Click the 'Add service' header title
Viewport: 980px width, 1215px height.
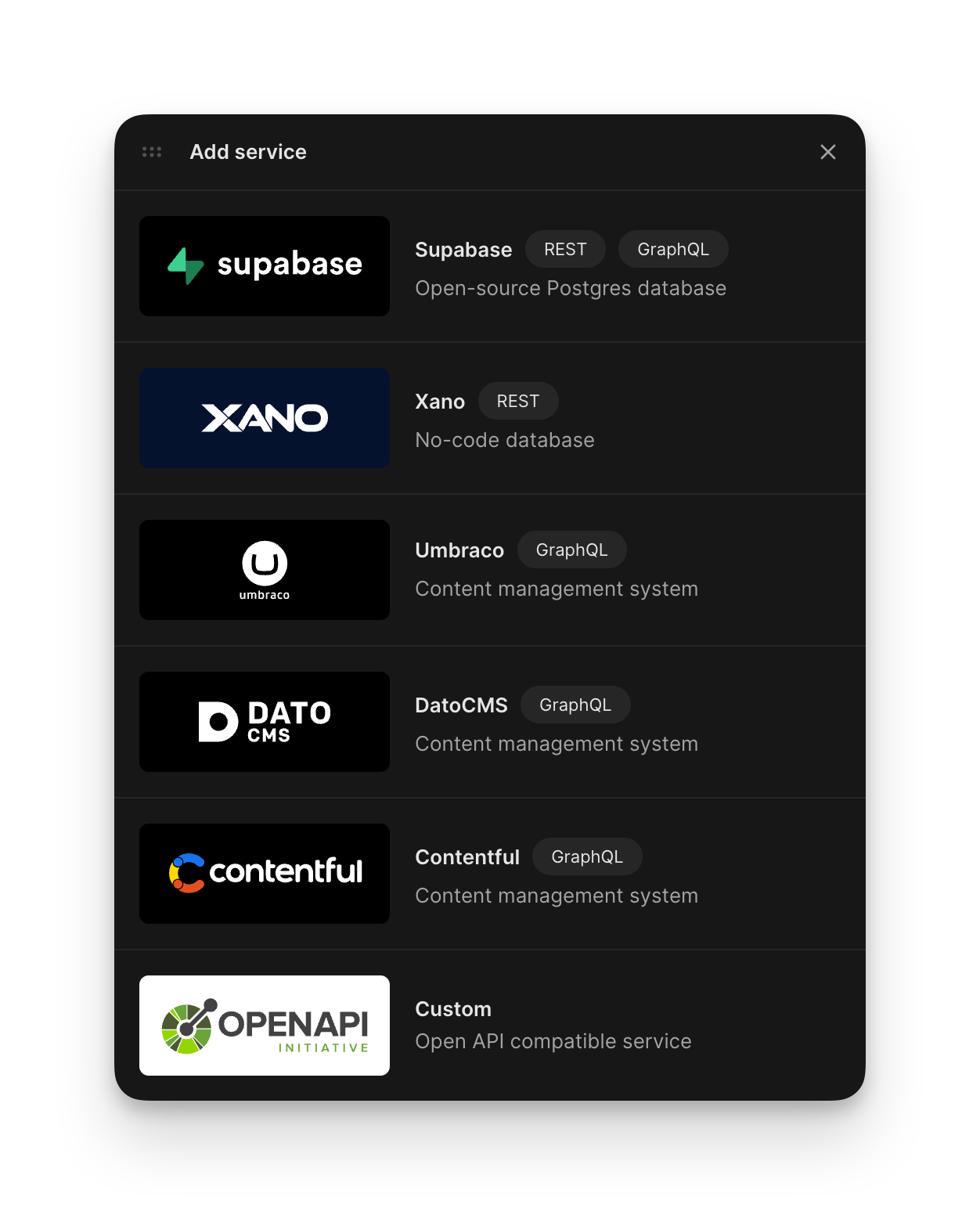(x=248, y=152)
